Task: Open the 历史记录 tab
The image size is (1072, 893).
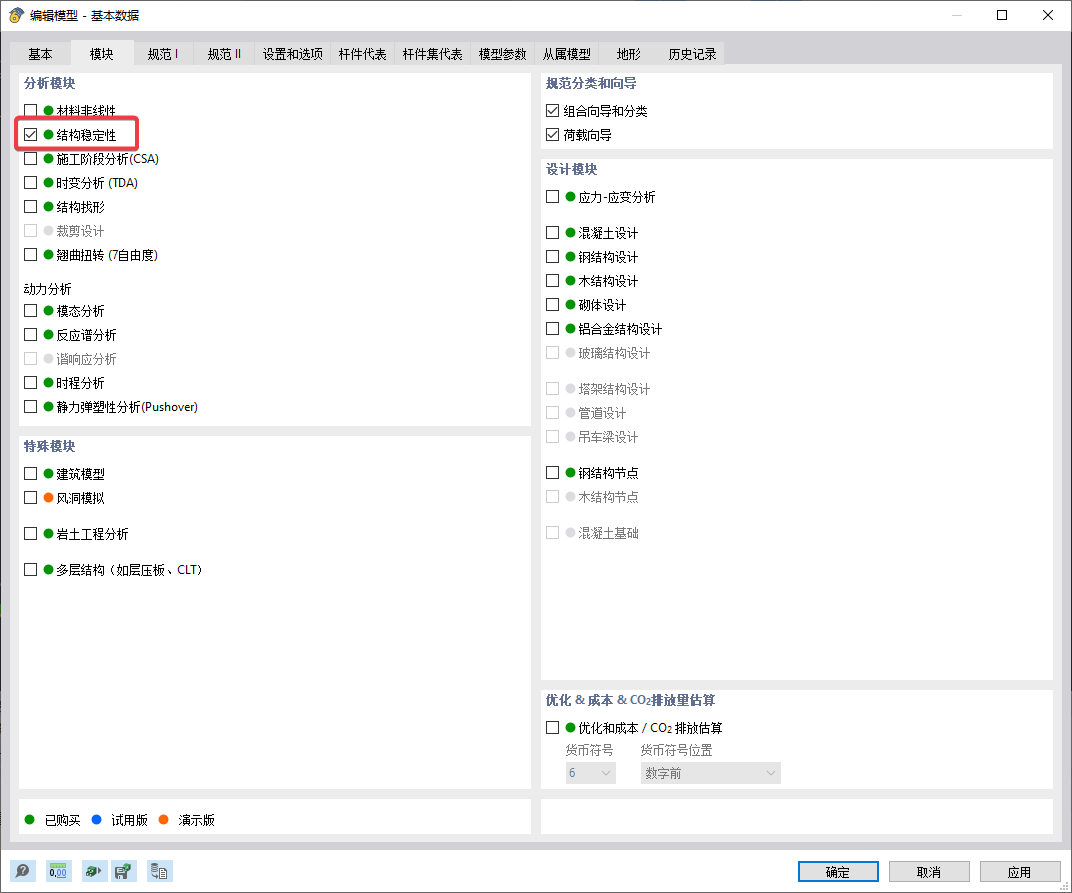Action: (692, 53)
